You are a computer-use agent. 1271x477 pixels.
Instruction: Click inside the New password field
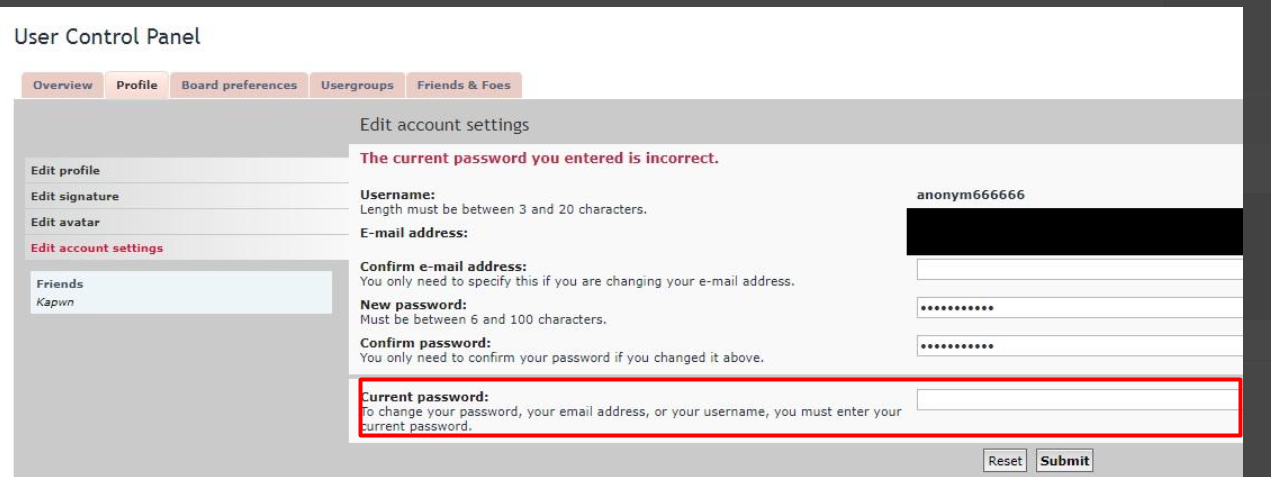click(x=1078, y=308)
